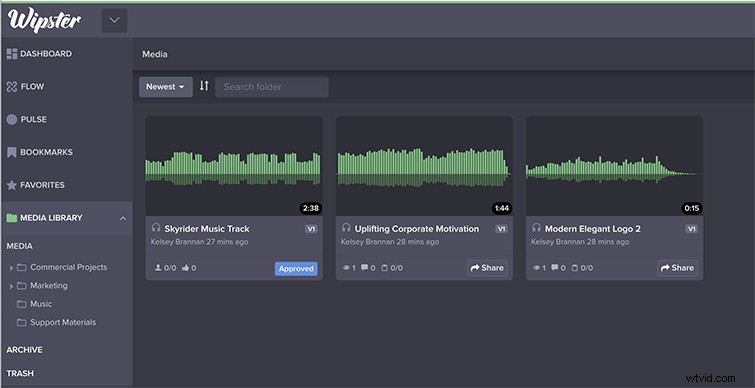Viewport: 755px width, 388px height.
Task: Share the Uplifting Corporate Motivation track
Action: point(487,268)
